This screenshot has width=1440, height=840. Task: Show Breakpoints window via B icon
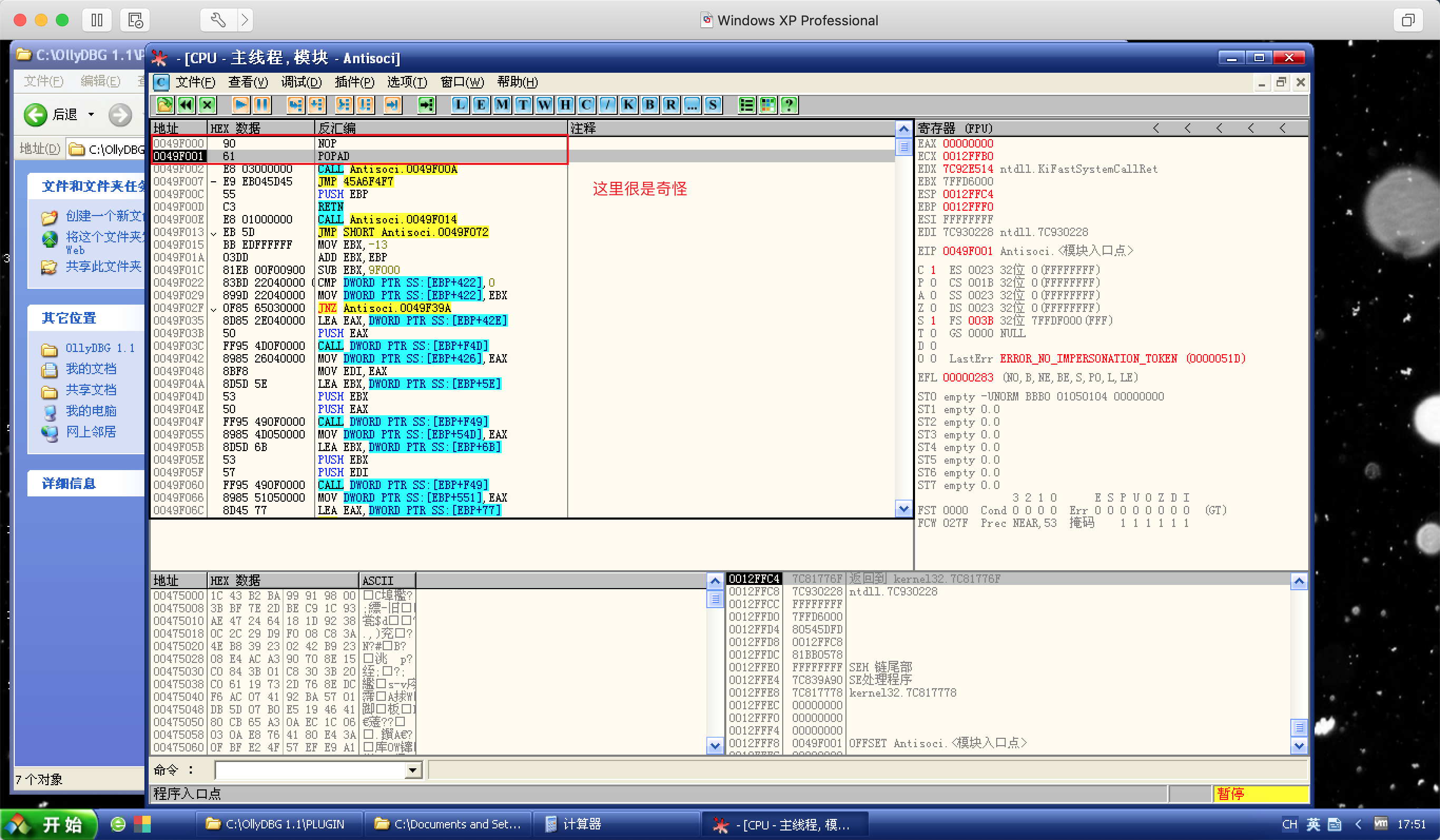click(x=649, y=104)
